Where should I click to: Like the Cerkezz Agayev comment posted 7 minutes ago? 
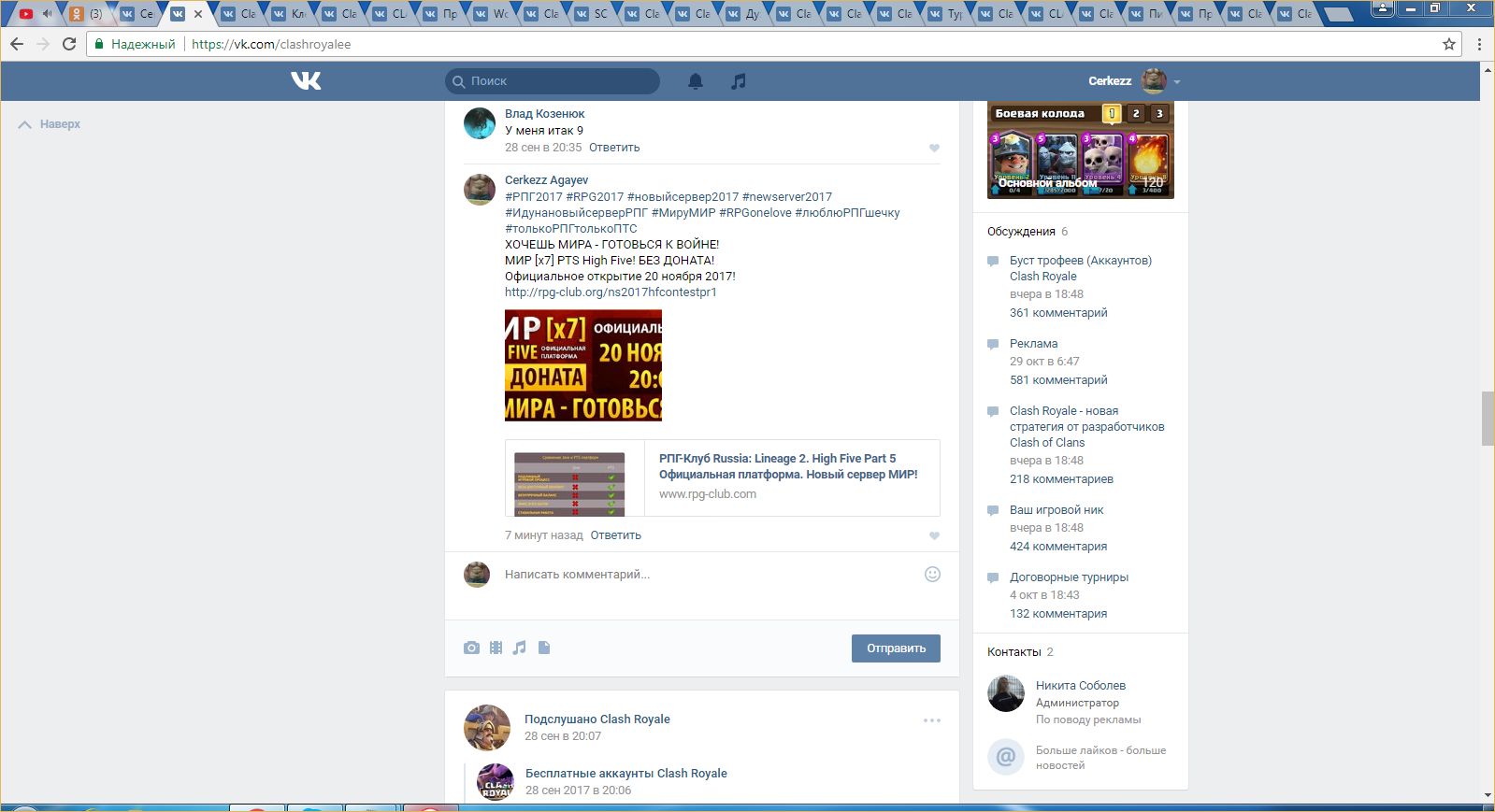(934, 536)
